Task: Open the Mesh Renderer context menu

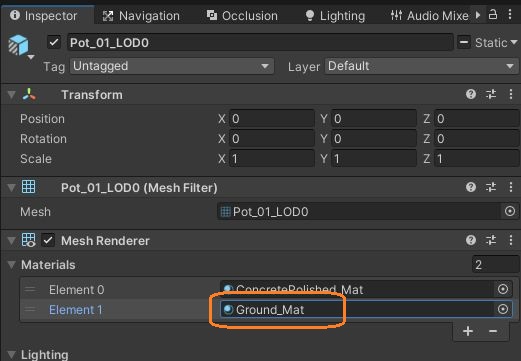Action: [x=511, y=240]
